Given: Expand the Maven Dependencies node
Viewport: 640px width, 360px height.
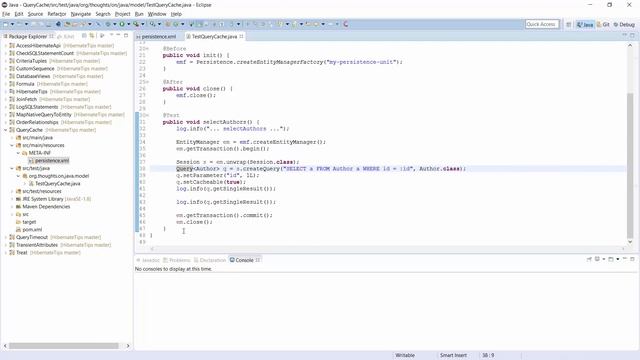Looking at the screenshot, I should point(12,207).
